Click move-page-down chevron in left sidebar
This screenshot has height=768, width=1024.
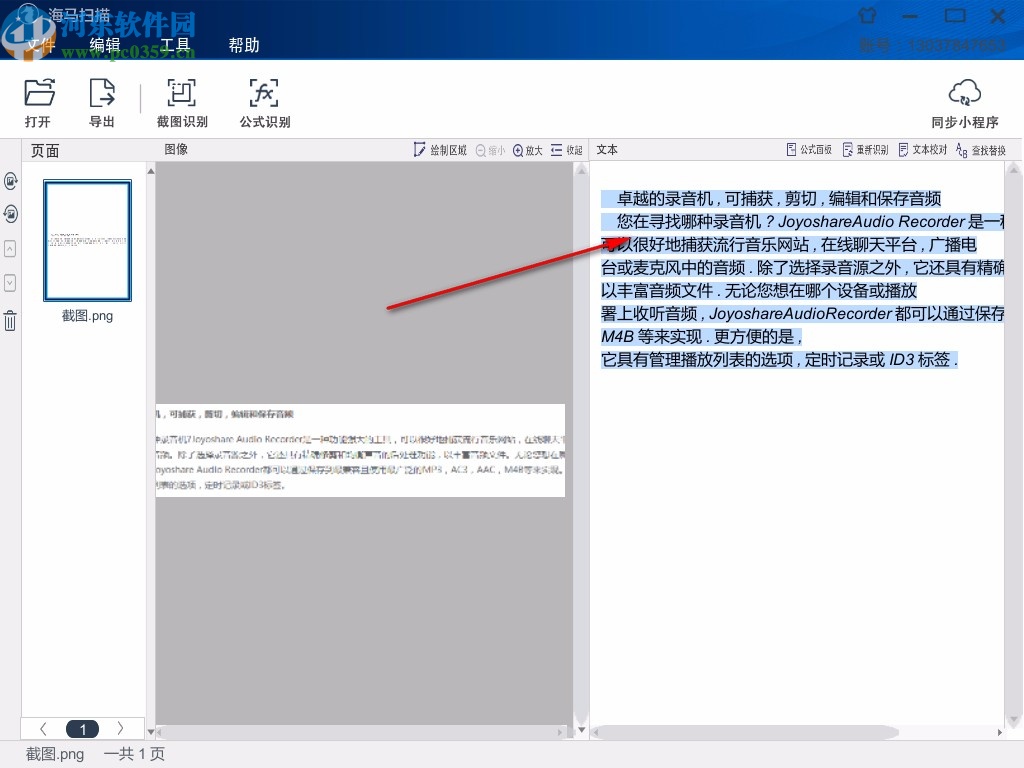[11, 283]
